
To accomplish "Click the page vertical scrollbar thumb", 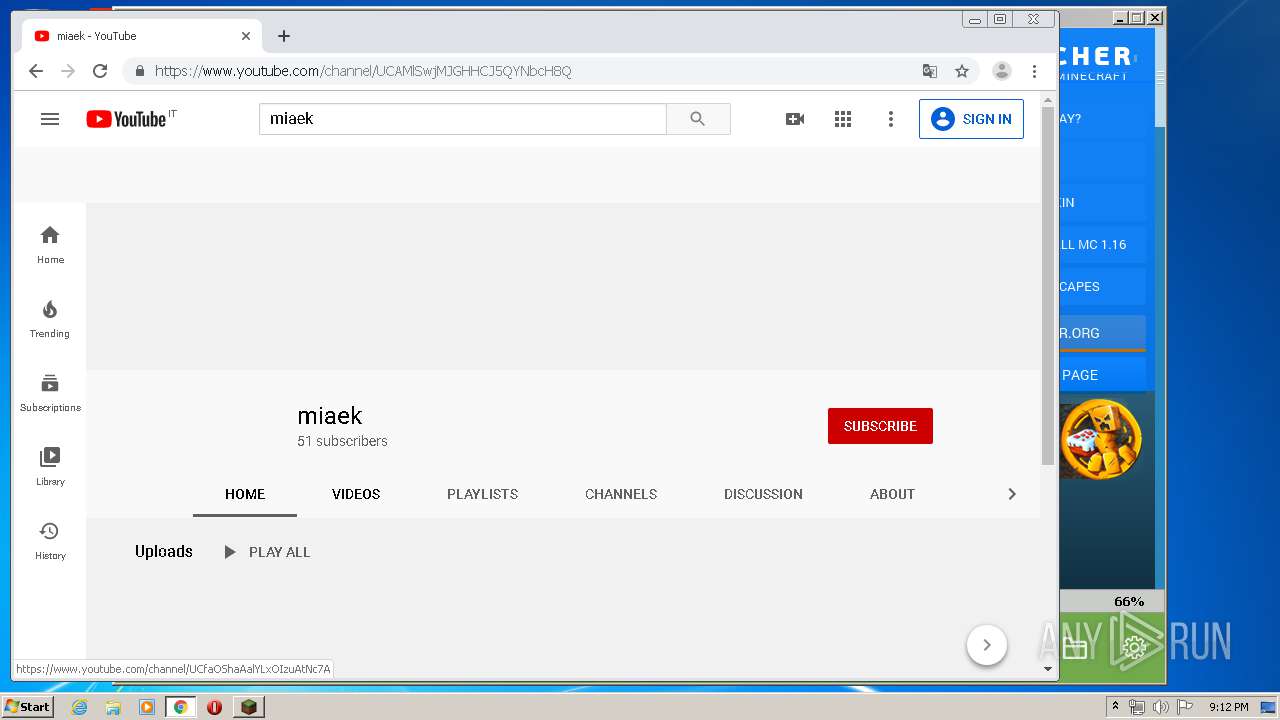I will pyautogui.click(x=1048, y=286).
